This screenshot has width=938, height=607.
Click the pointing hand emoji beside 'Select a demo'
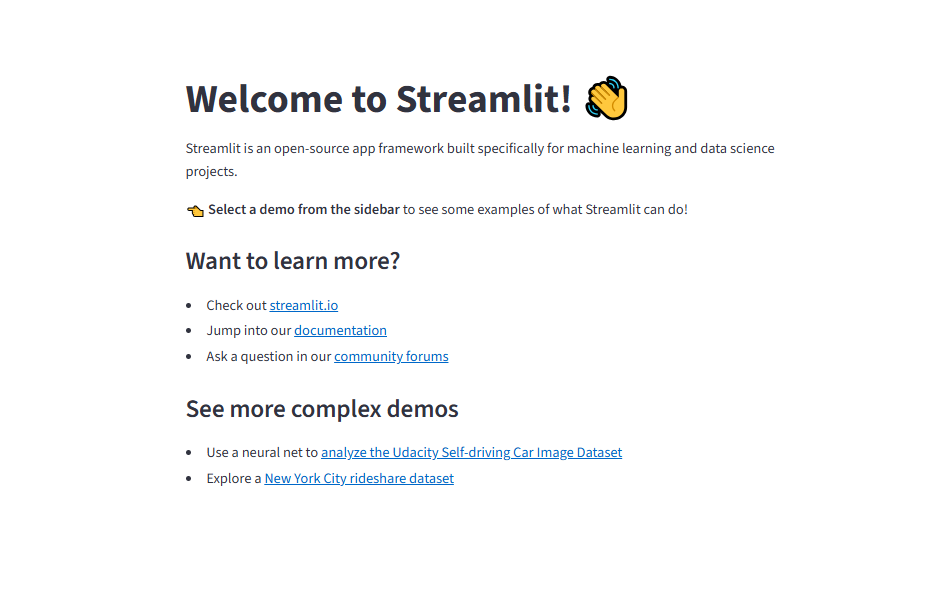tap(195, 211)
